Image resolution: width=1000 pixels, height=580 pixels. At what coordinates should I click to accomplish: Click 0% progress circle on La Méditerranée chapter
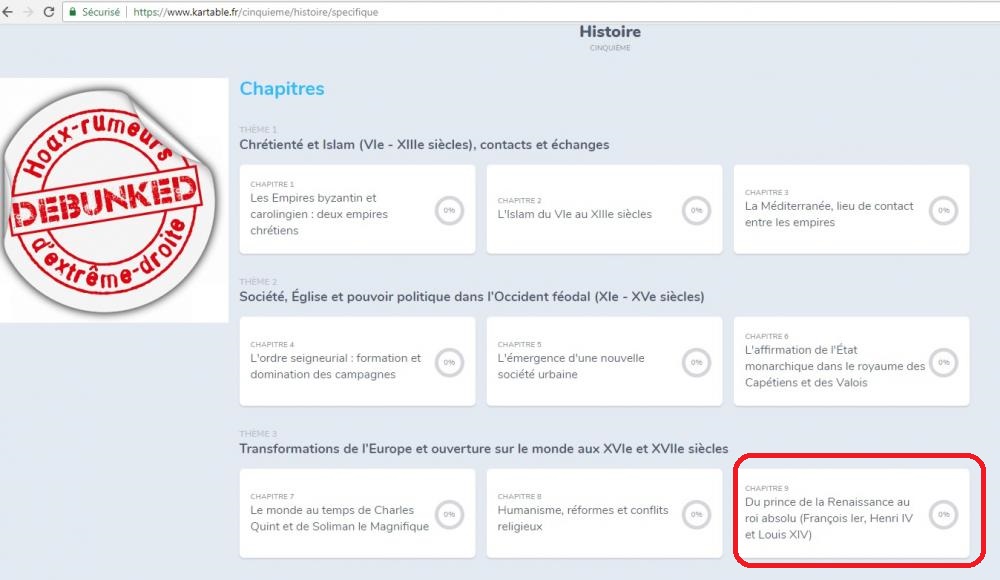pyautogui.click(x=943, y=211)
